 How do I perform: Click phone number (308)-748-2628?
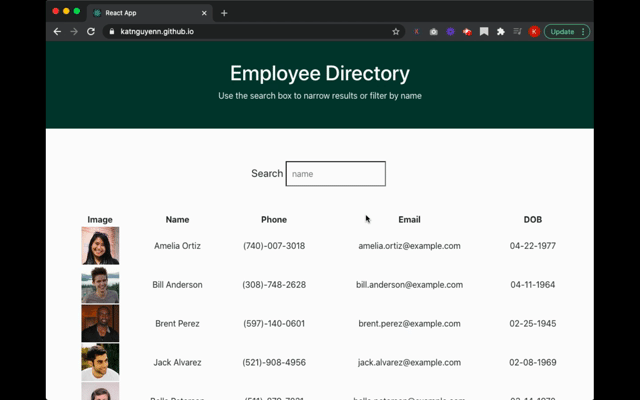click(274, 284)
